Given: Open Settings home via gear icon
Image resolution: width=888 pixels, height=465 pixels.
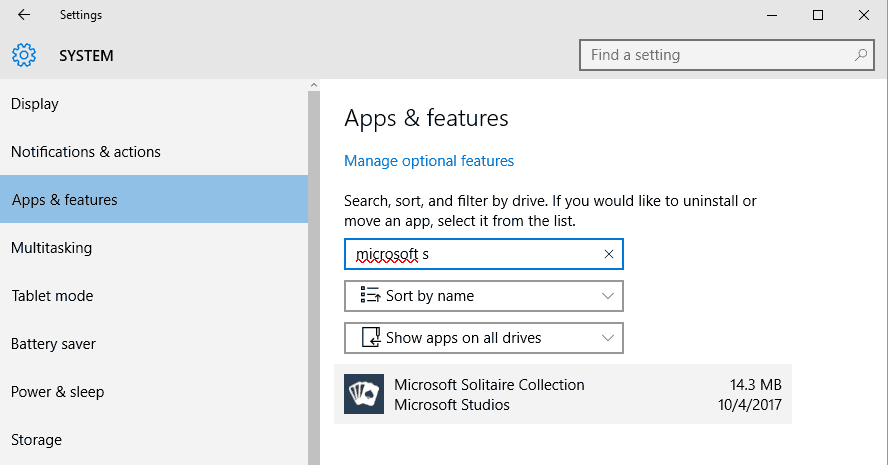Looking at the screenshot, I should tap(24, 56).
